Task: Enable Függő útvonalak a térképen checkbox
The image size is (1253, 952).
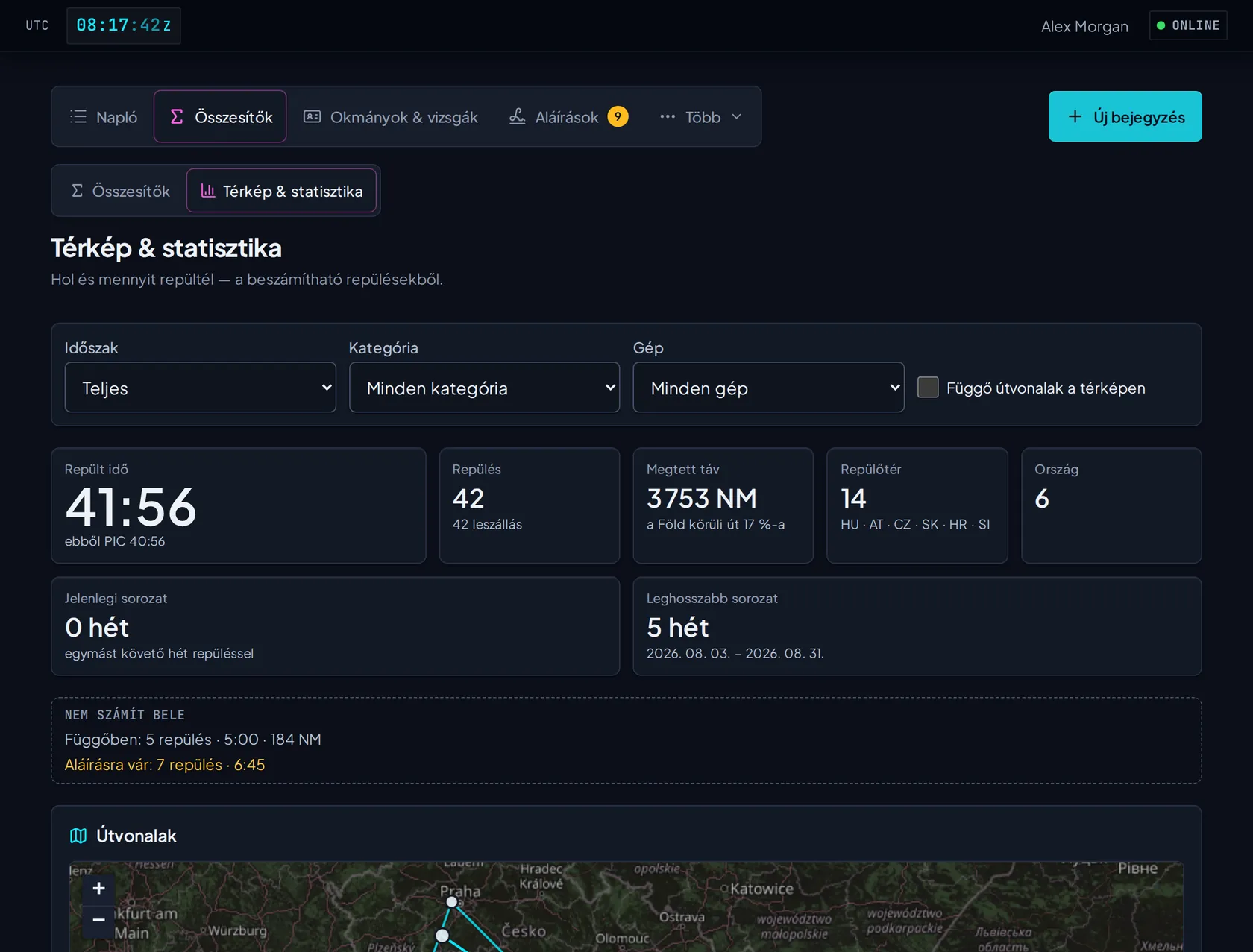Action: pos(928,387)
